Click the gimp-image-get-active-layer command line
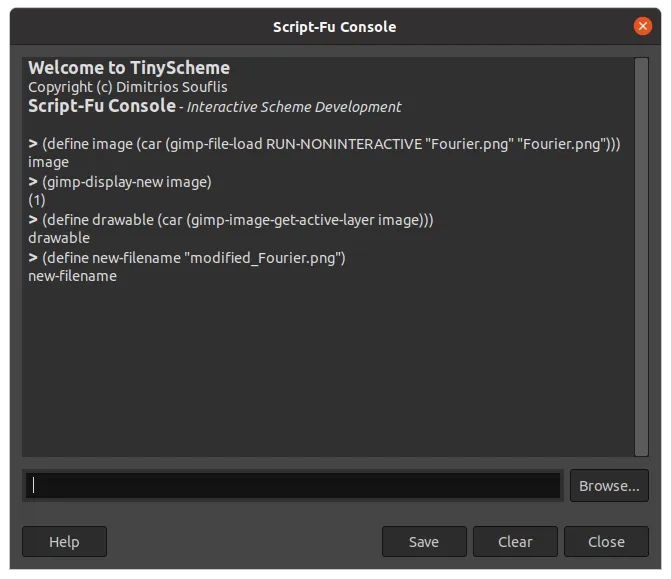This screenshot has width=671, height=579. 231,220
